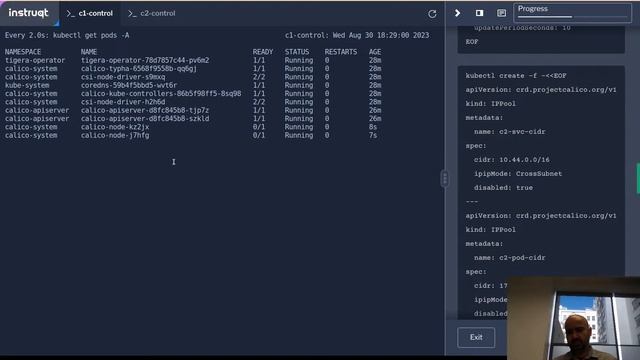
Task: Refresh the terminal with the reload icon
Action: pos(432,14)
